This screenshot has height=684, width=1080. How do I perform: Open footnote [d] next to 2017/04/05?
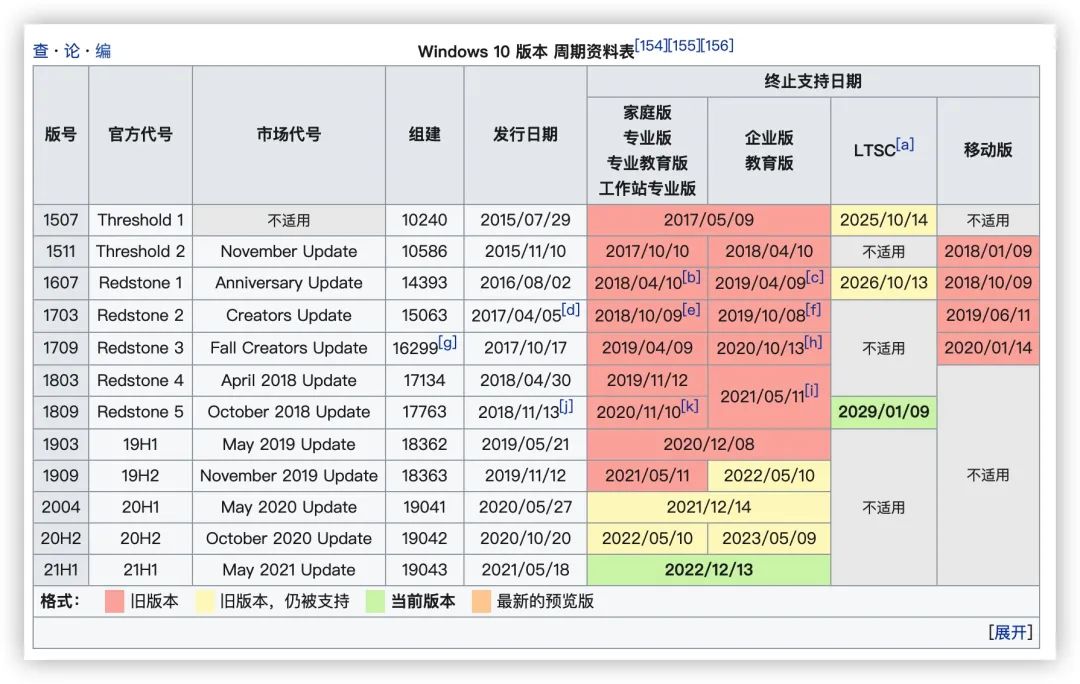click(x=570, y=309)
